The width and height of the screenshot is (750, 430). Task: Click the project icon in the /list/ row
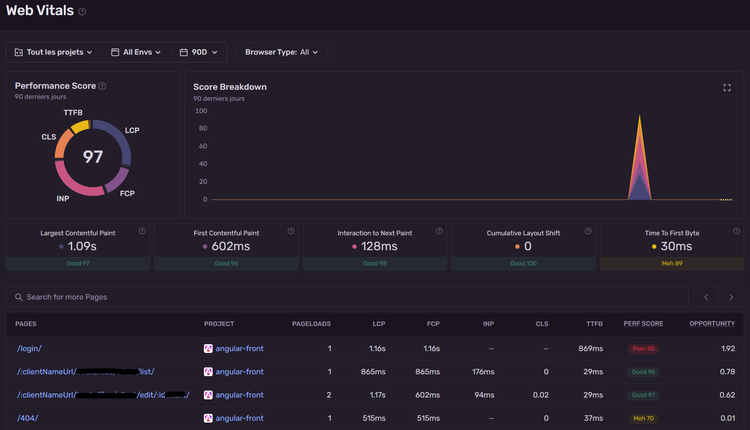tap(208, 372)
